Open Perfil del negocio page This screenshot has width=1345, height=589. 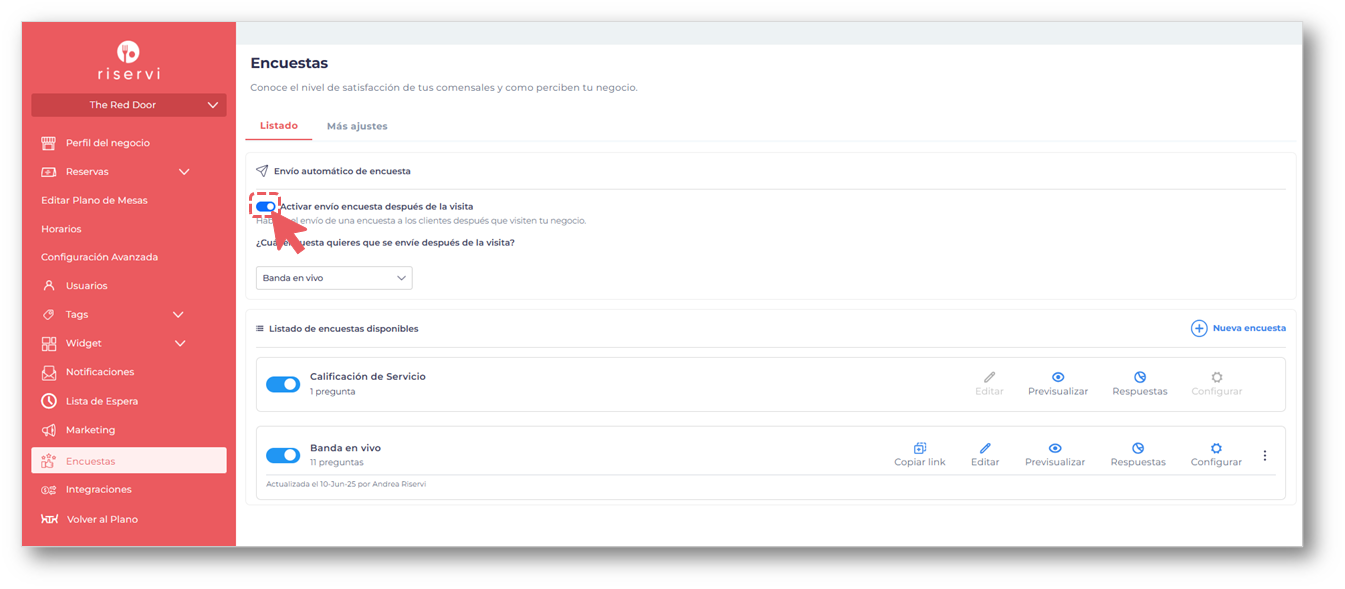coord(107,143)
